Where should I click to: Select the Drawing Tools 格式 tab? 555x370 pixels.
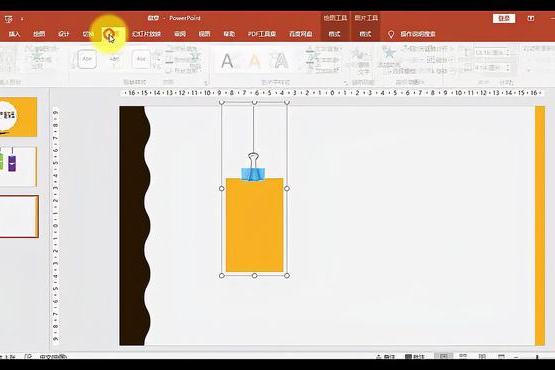(334, 34)
